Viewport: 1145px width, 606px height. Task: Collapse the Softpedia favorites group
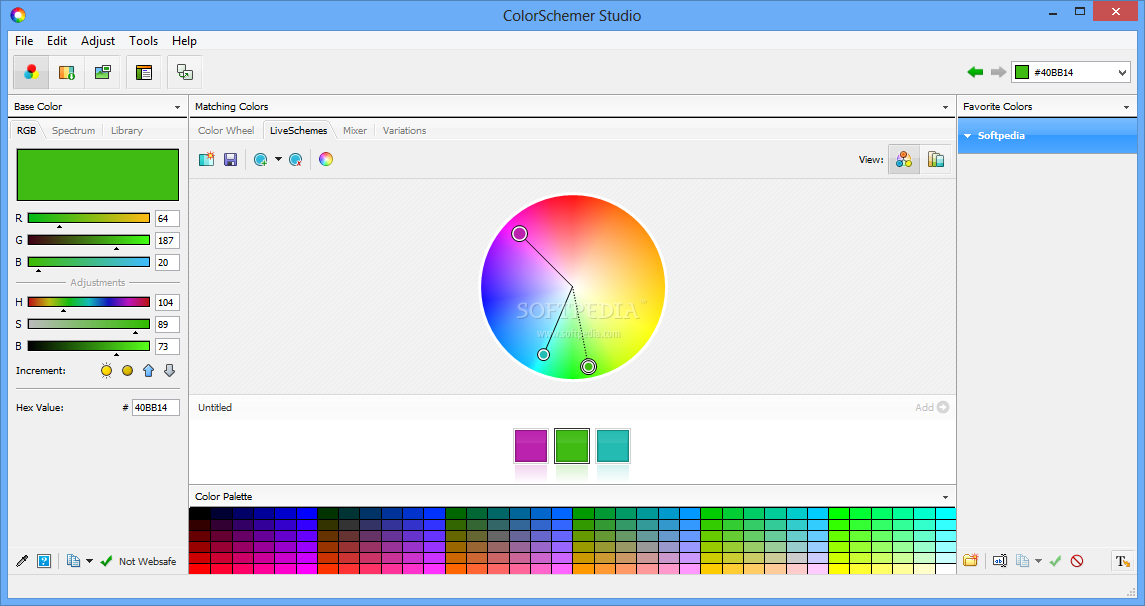968,136
